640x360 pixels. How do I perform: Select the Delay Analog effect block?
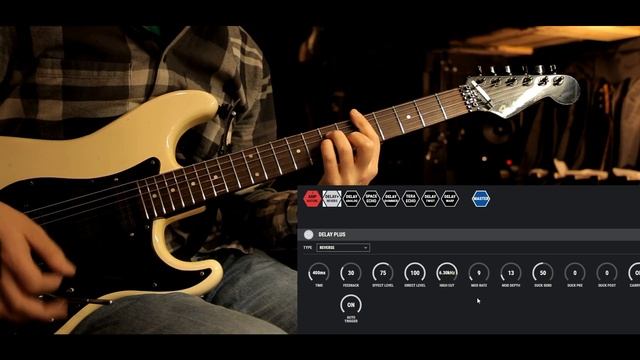coord(351,199)
